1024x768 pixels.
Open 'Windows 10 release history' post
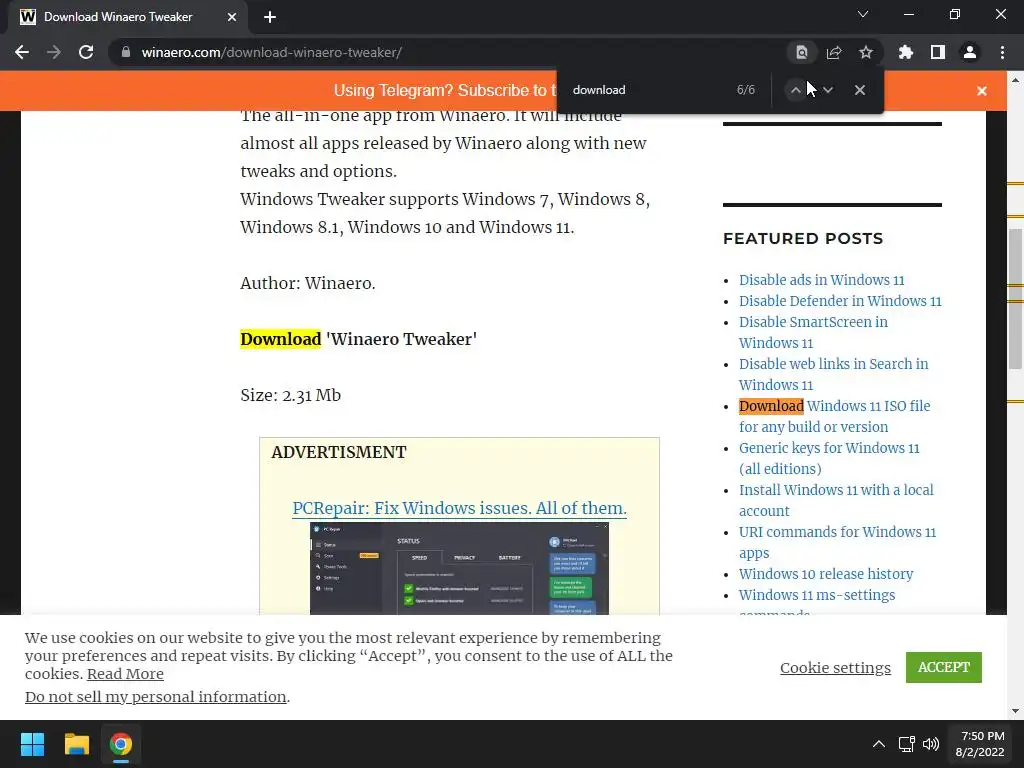[x=826, y=574]
